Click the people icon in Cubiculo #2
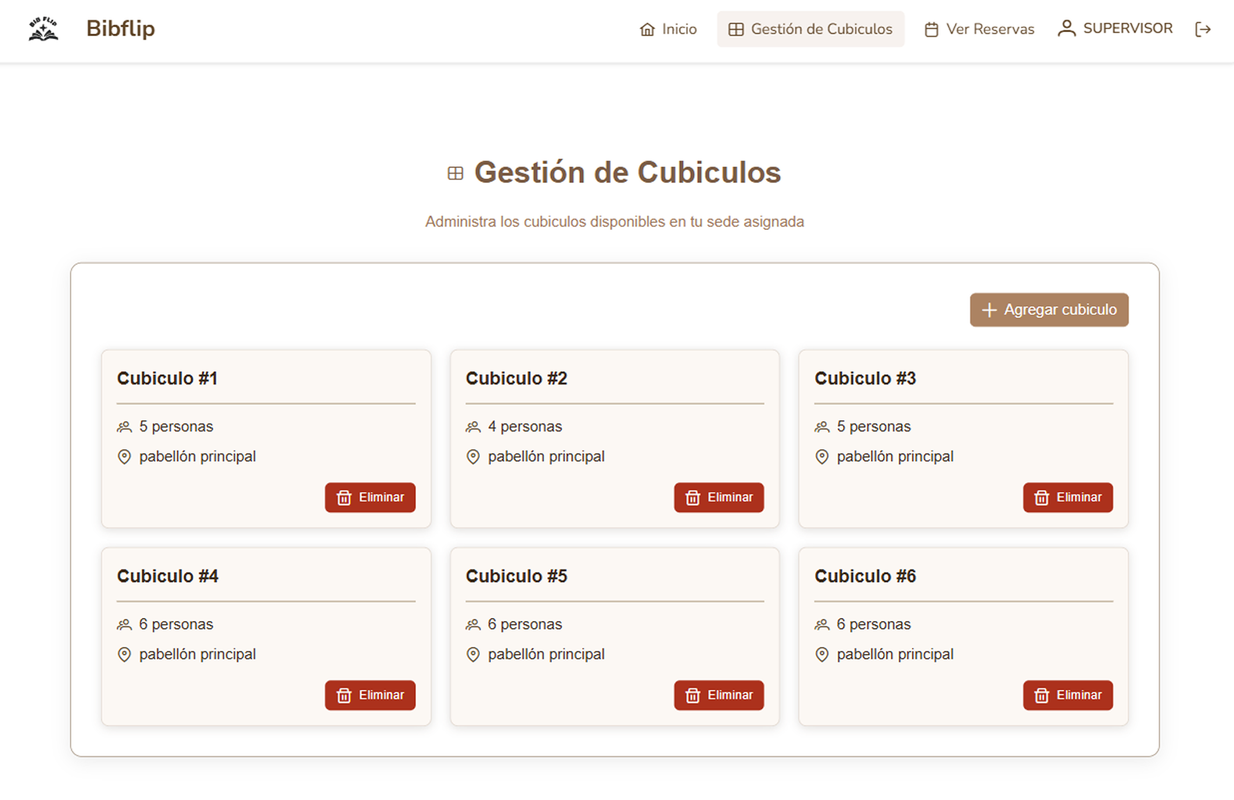 coord(473,427)
